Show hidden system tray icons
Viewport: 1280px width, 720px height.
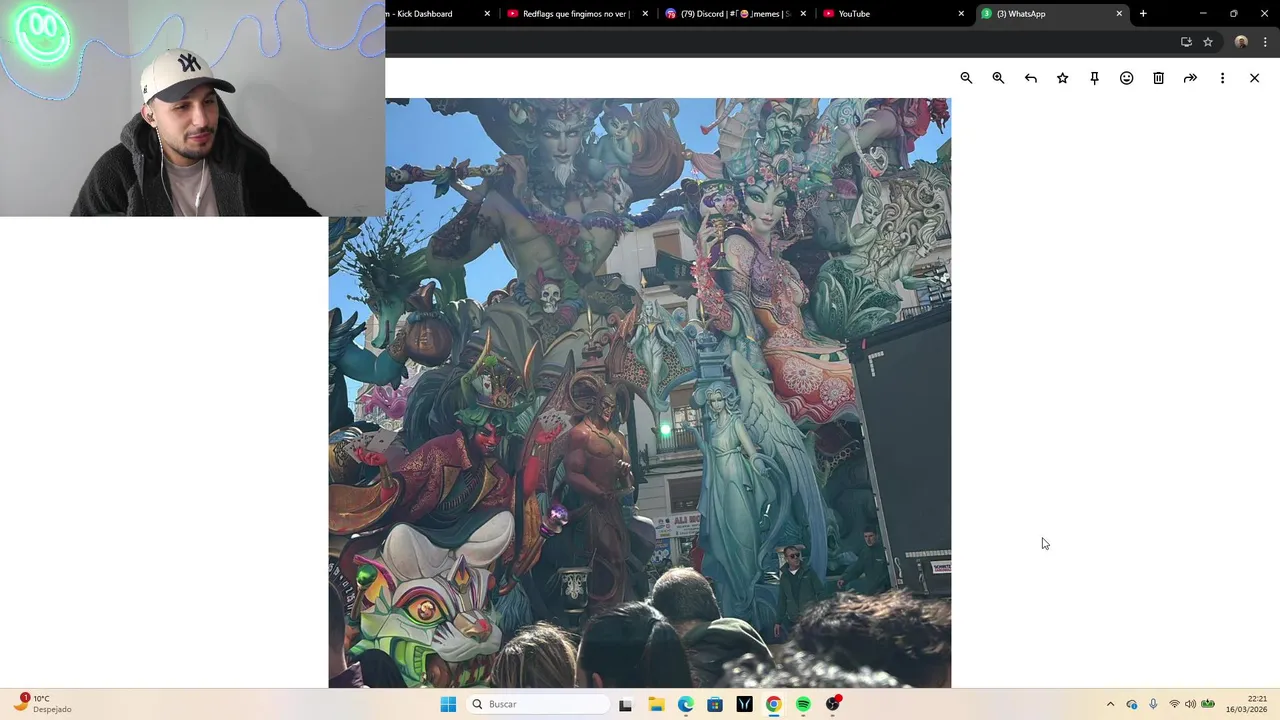(1110, 704)
